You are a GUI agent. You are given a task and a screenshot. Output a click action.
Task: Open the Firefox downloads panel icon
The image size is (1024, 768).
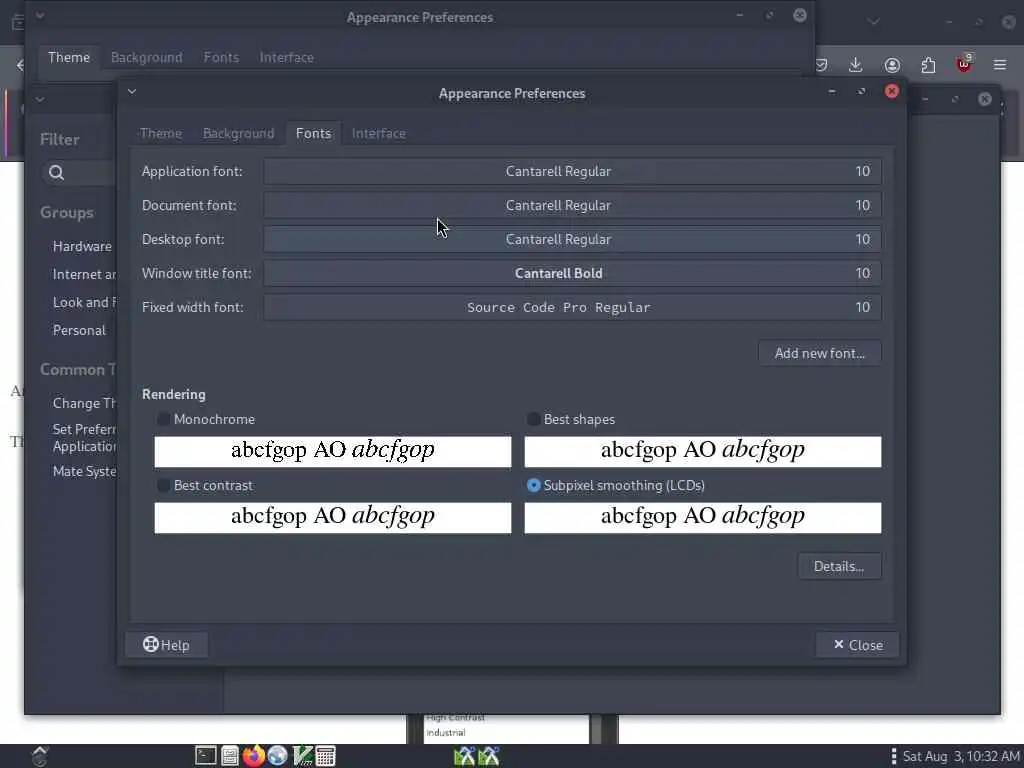(856, 65)
